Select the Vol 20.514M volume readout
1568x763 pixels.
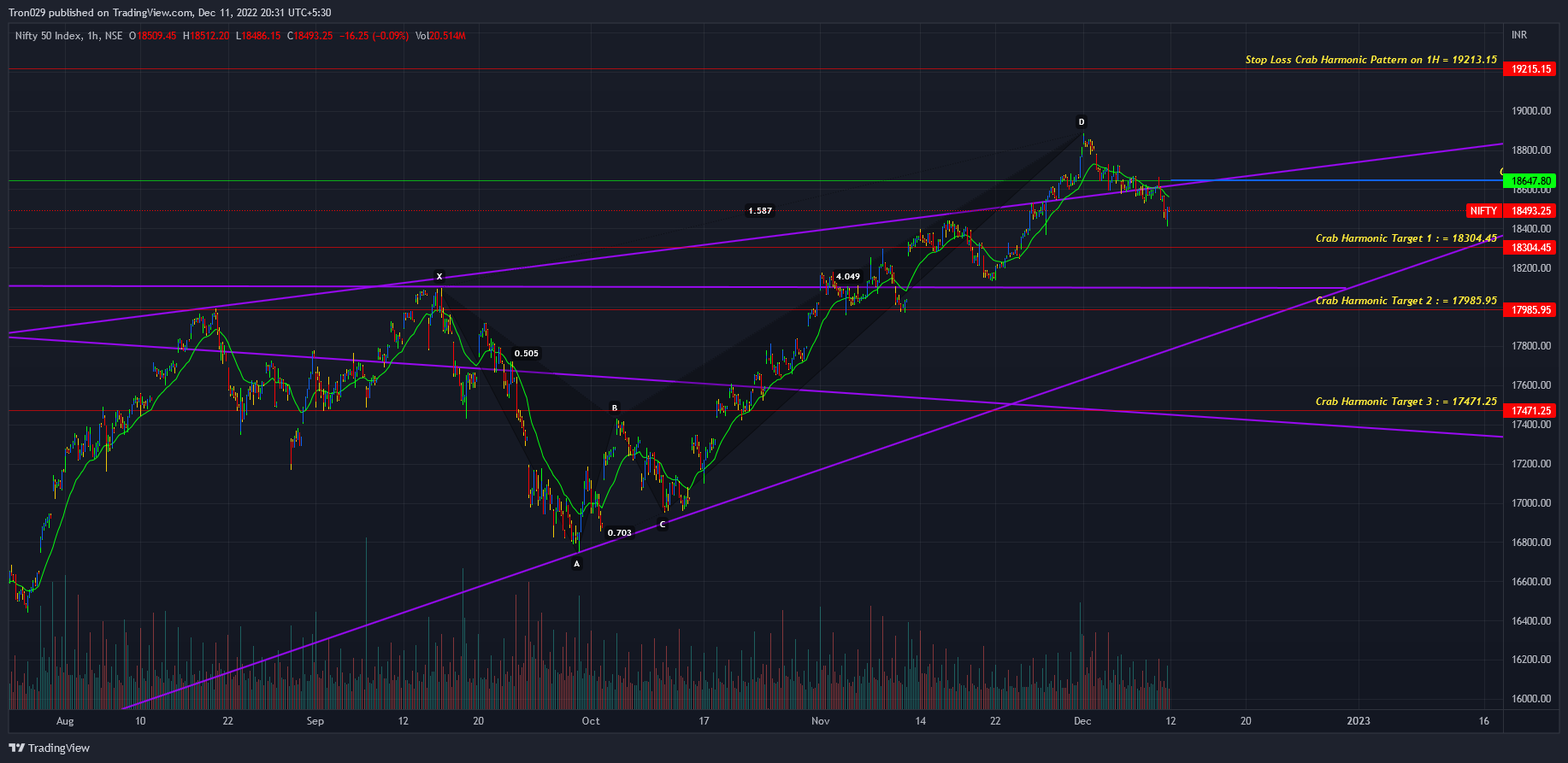point(440,36)
